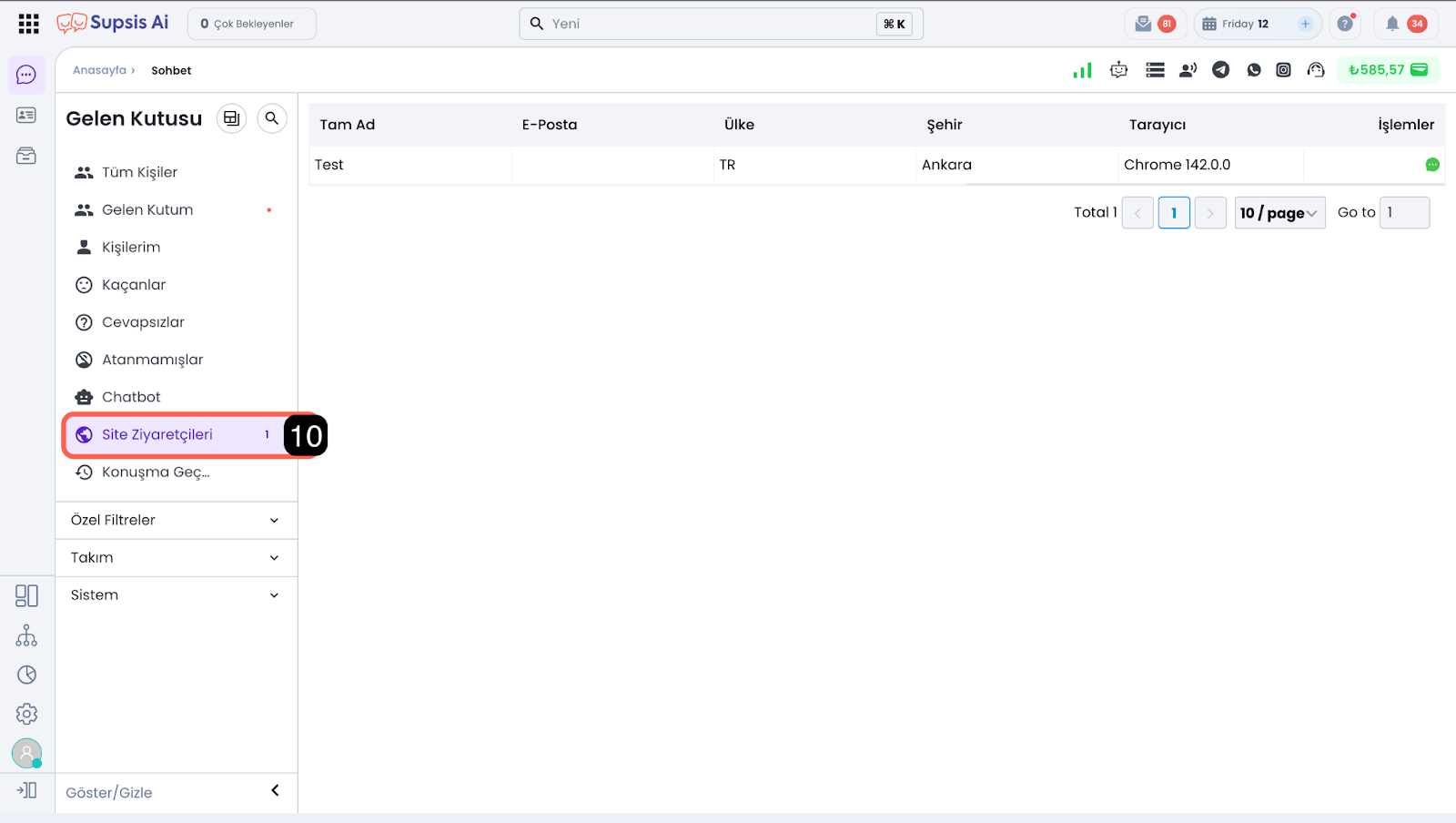
Task: Open settings gear in left sidebar
Action: point(26,714)
